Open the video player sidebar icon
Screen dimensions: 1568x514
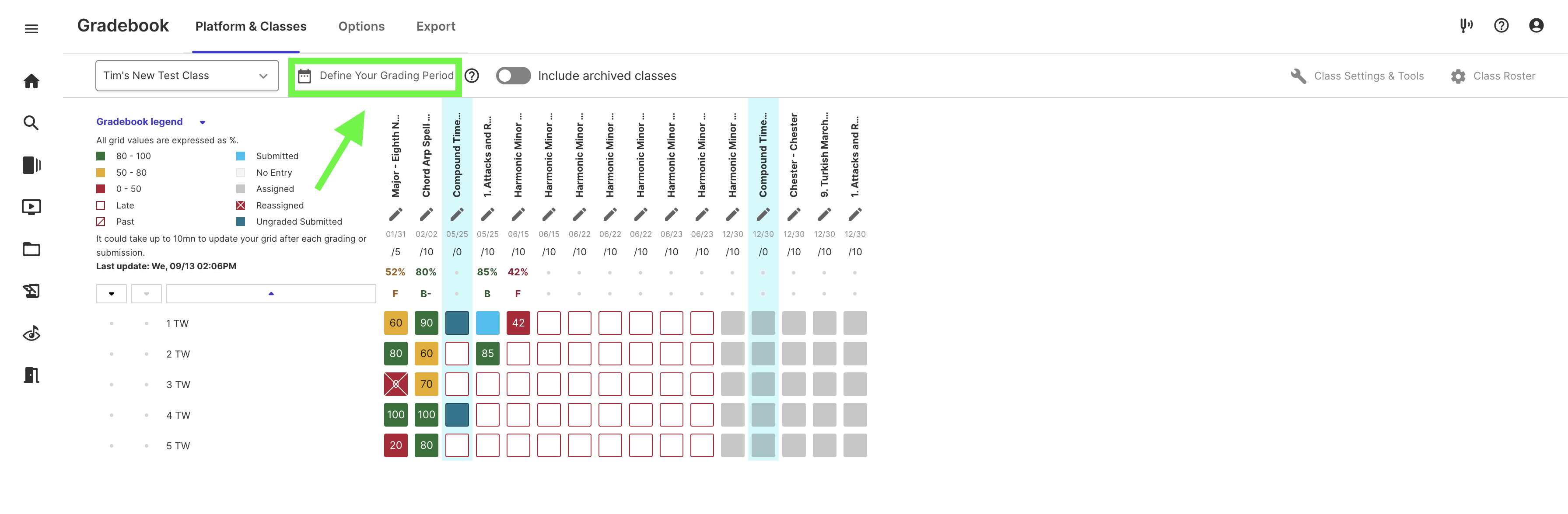(x=31, y=207)
